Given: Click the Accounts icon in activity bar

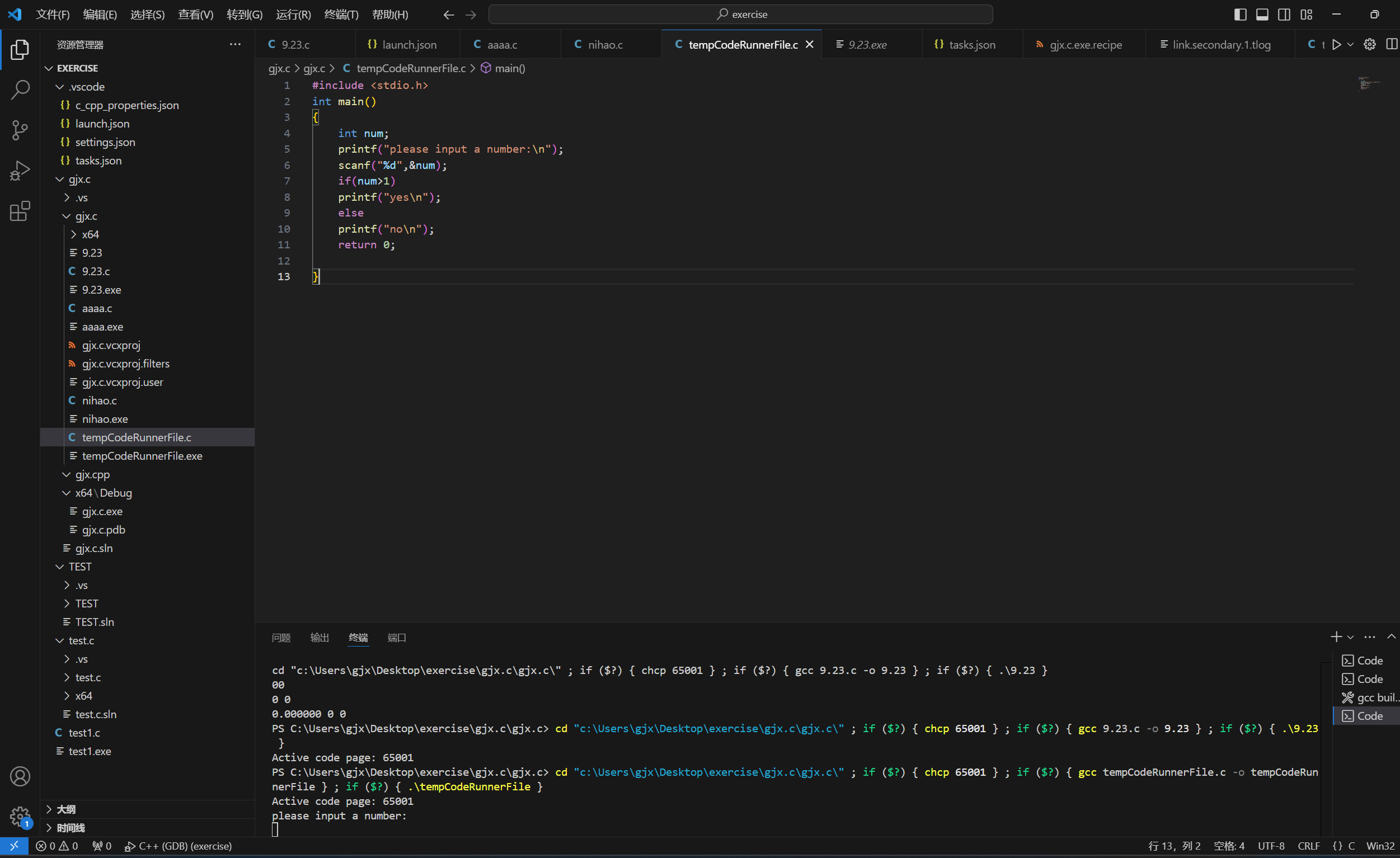Looking at the screenshot, I should tap(20, 776).
